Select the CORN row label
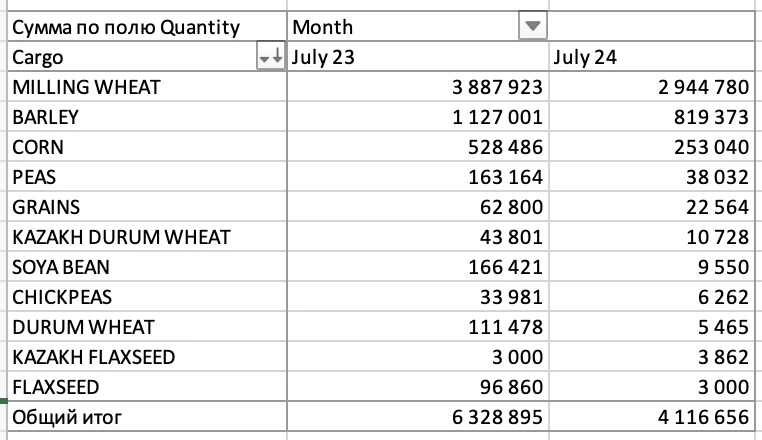Image resolution: width=762 pixels, height=440 pixels. (x=38, y=148)
